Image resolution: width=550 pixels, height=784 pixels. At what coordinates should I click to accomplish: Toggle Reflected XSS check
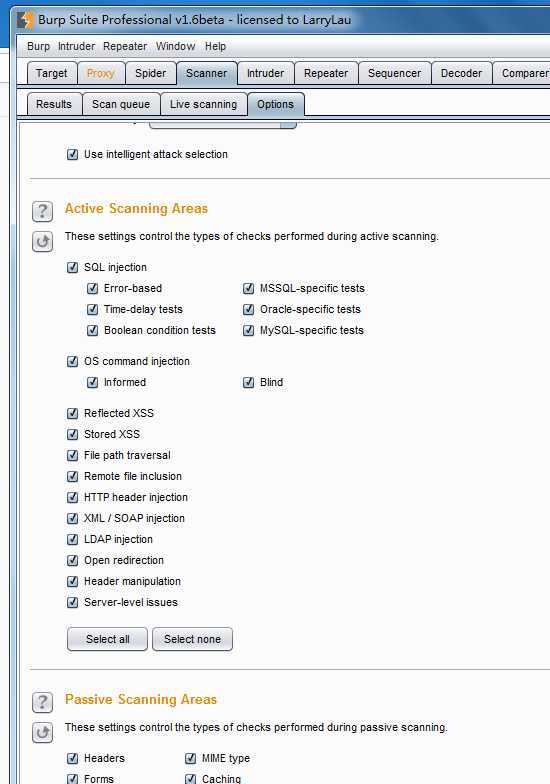[x=72, y=413]
